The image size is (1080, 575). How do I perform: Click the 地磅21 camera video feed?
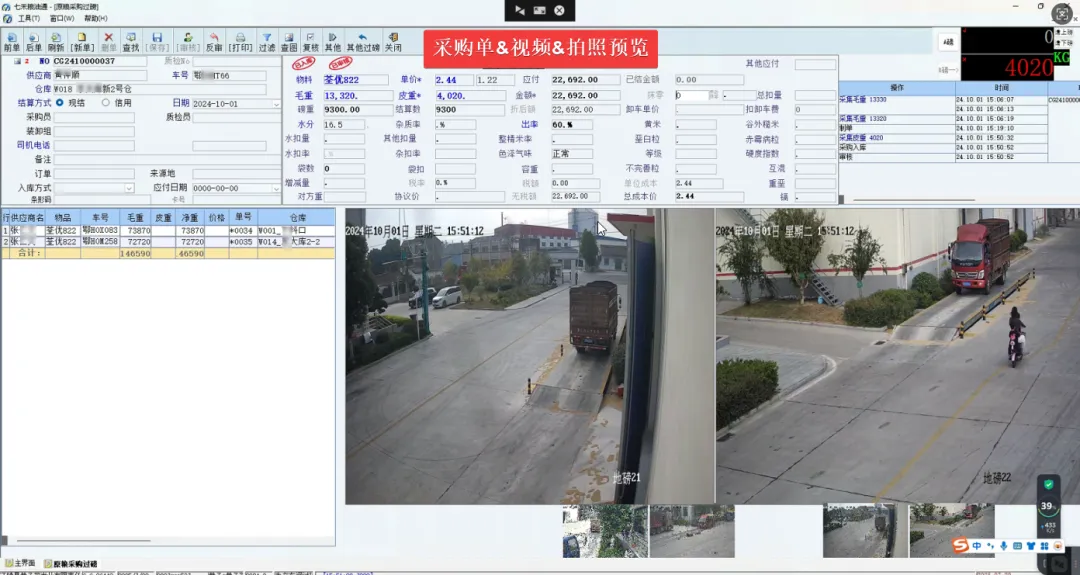(x=530, y=357)
